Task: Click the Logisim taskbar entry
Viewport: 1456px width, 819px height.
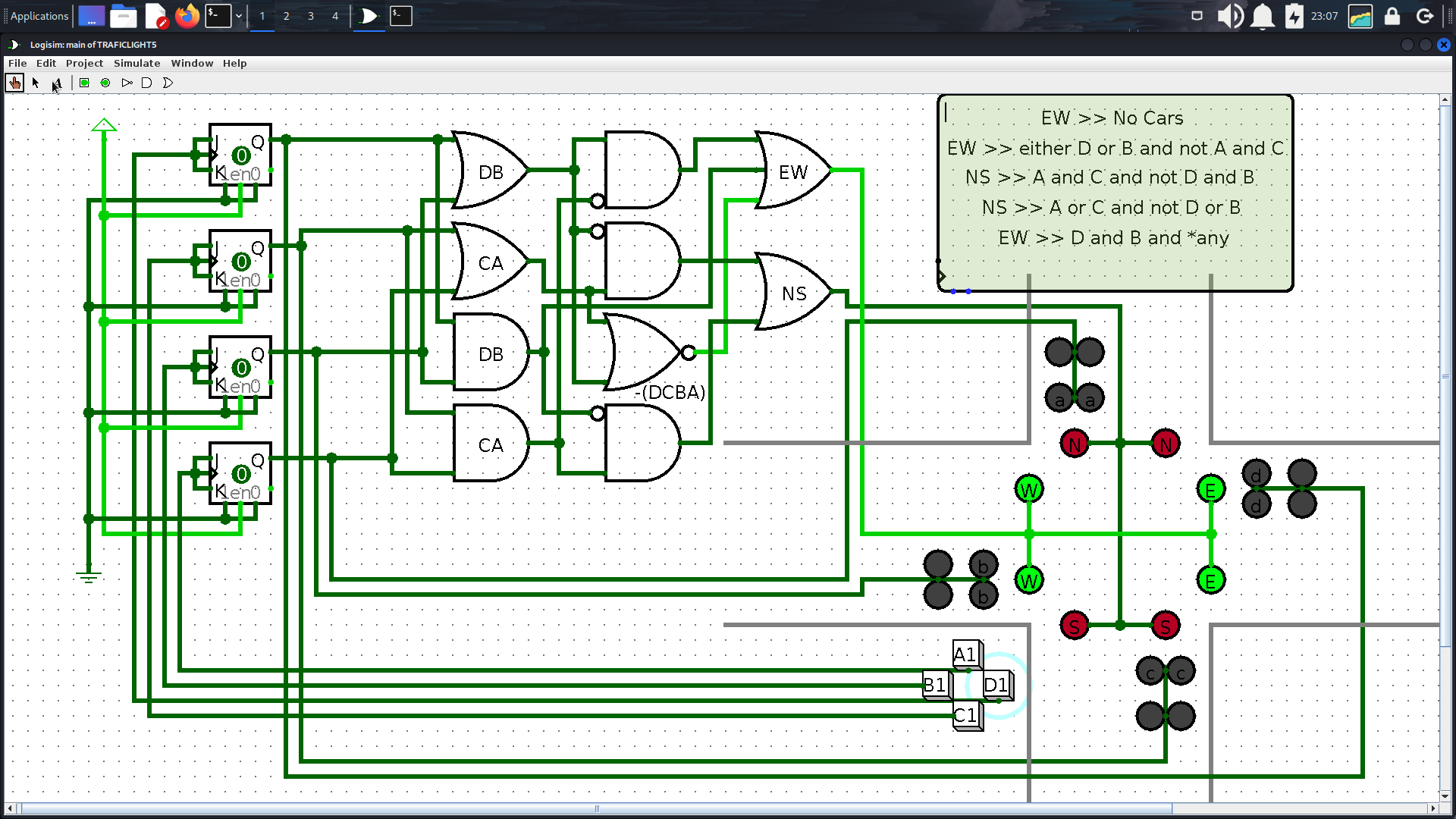Action: tap(369, 16)
